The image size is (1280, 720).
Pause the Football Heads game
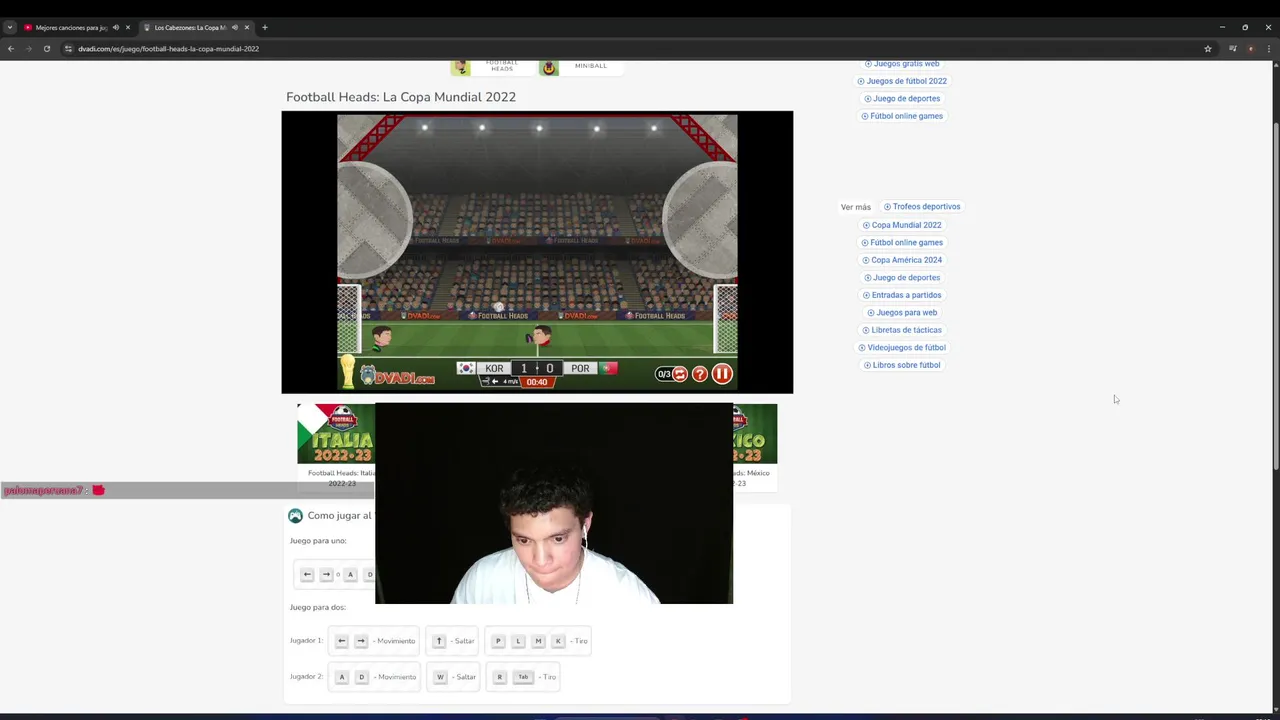(x=722, y=374)
